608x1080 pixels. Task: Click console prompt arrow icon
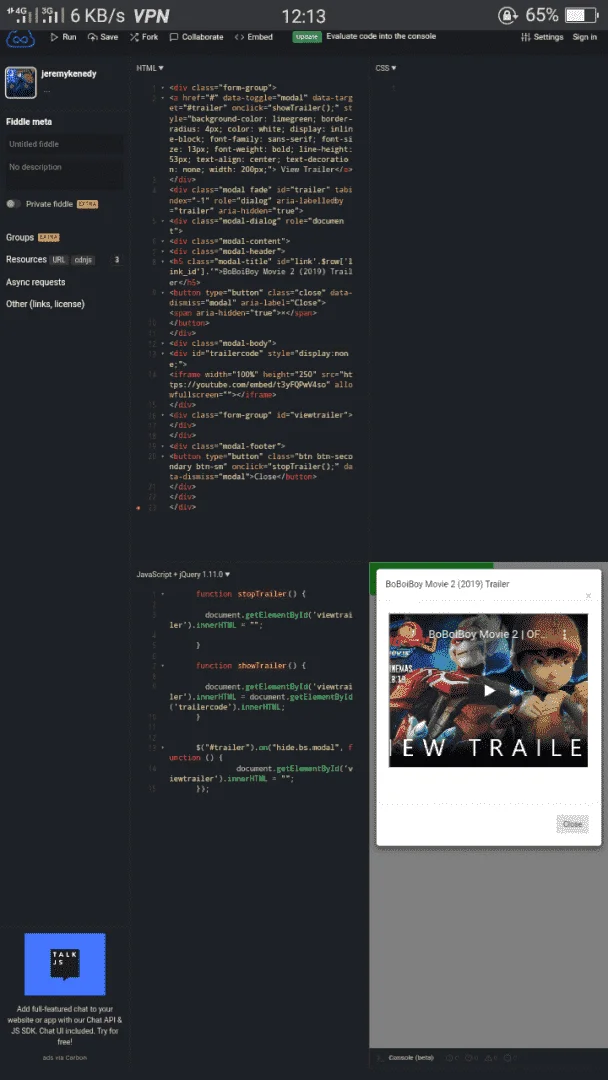[x=379, y=1058]
